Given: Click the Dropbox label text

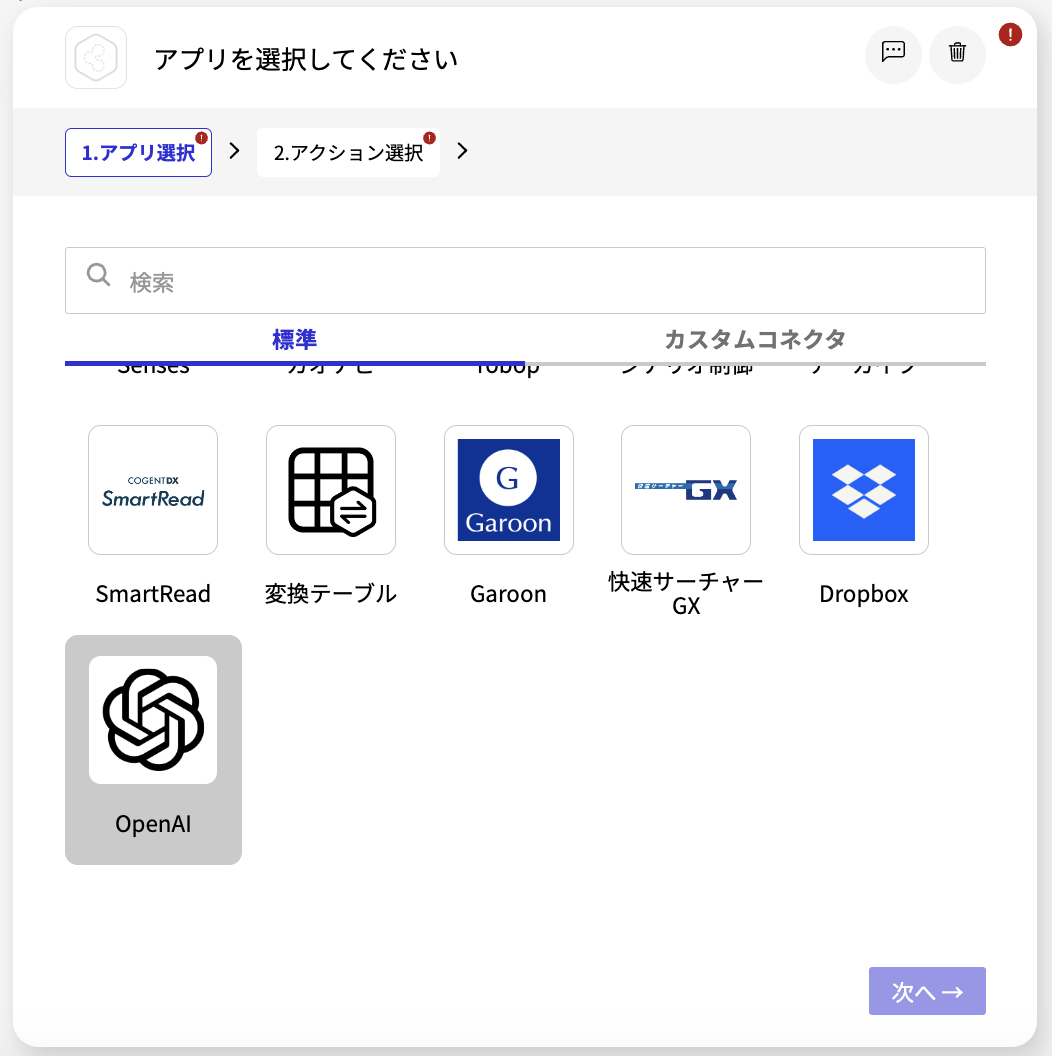Looking at the screenshot, I should click(x=863, y=594).
